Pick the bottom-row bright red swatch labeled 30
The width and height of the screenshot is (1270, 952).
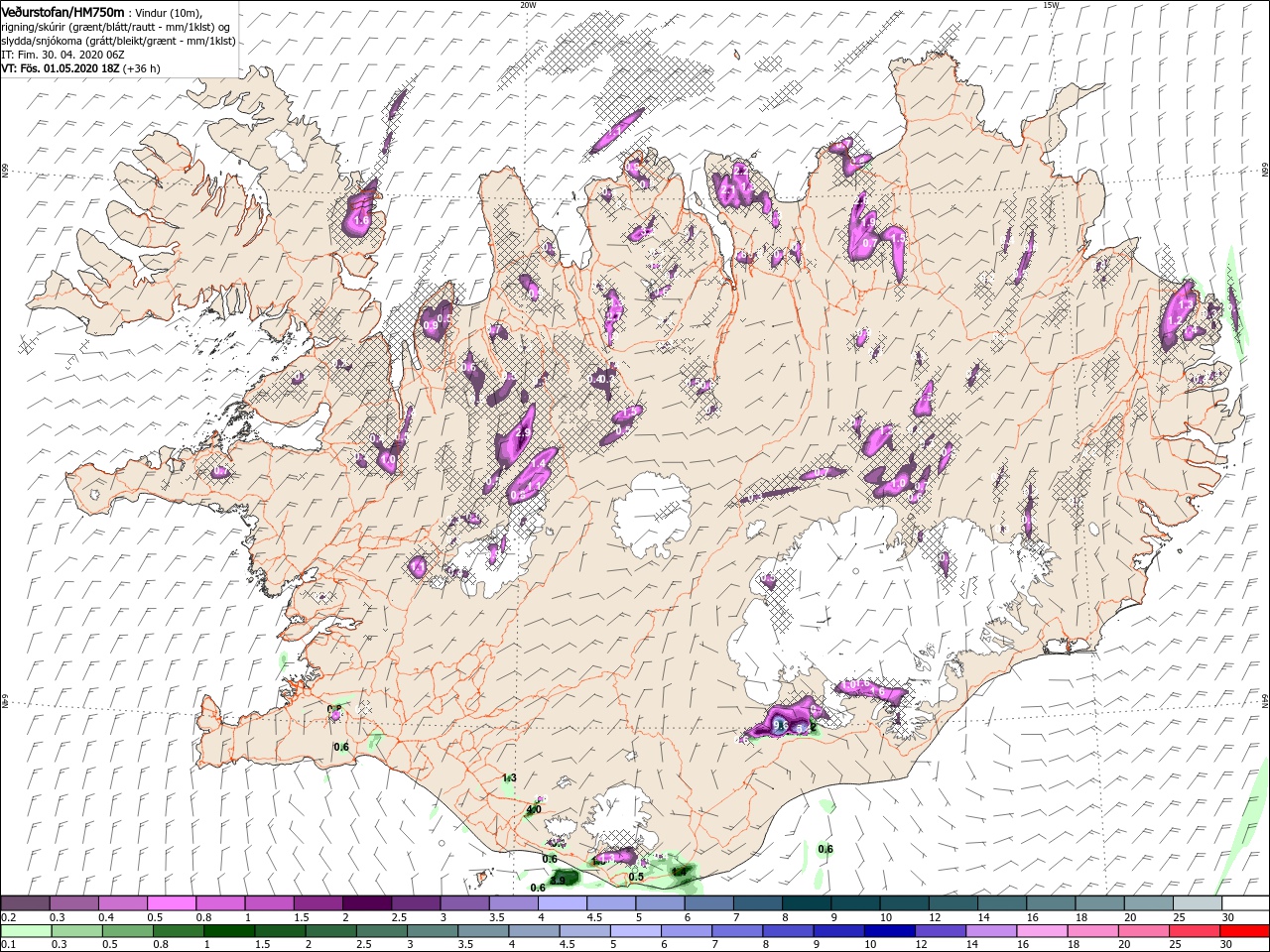[x=1245, y=931]
